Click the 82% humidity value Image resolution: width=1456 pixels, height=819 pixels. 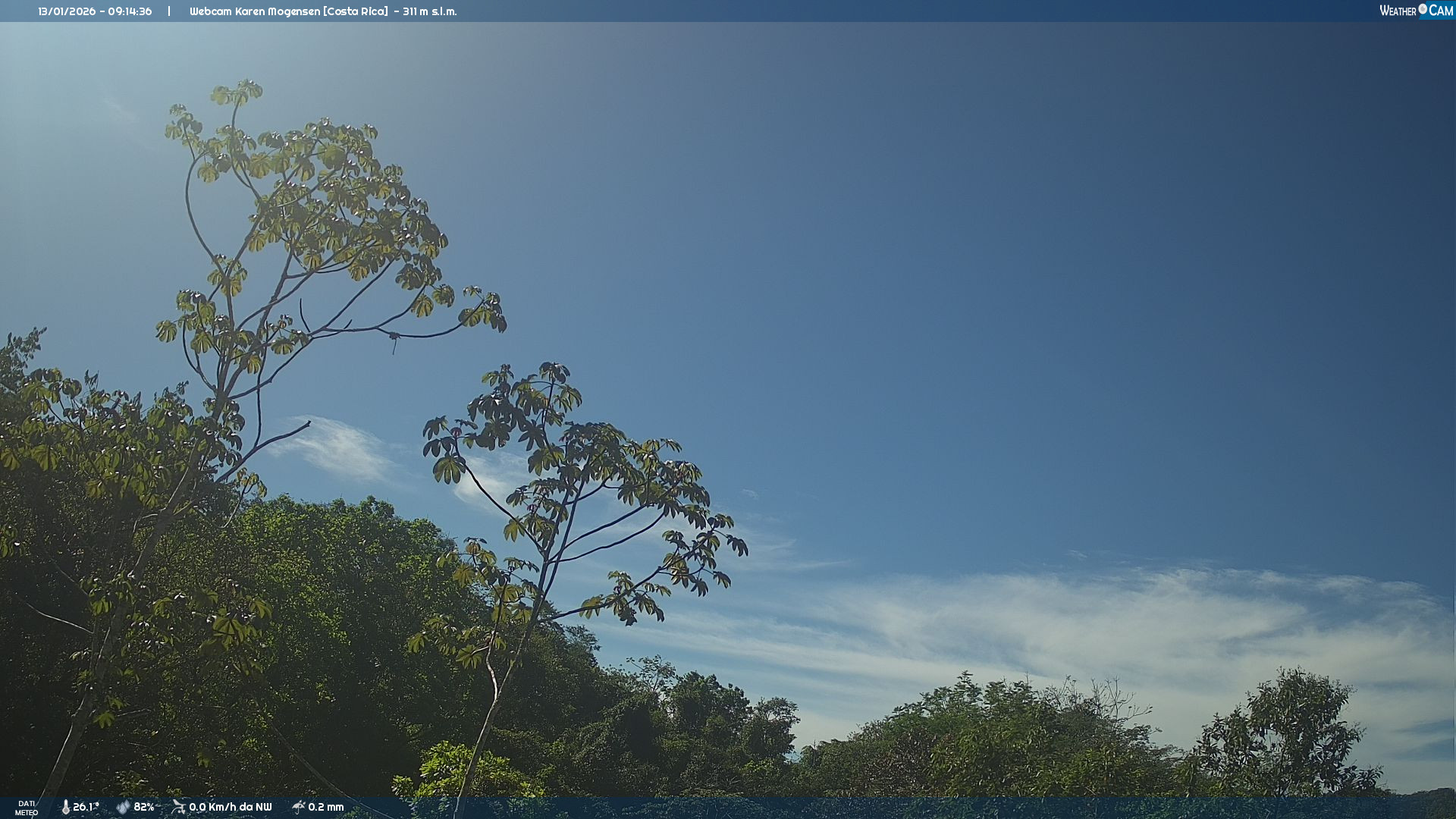144,807
